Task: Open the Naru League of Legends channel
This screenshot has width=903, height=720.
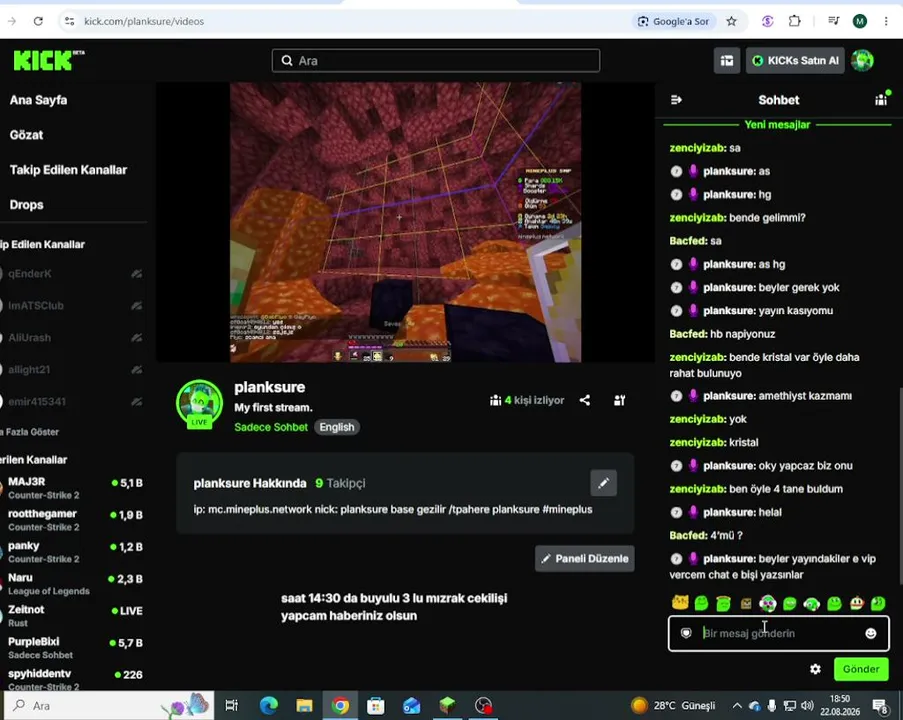Action: (x=71, y=583)
